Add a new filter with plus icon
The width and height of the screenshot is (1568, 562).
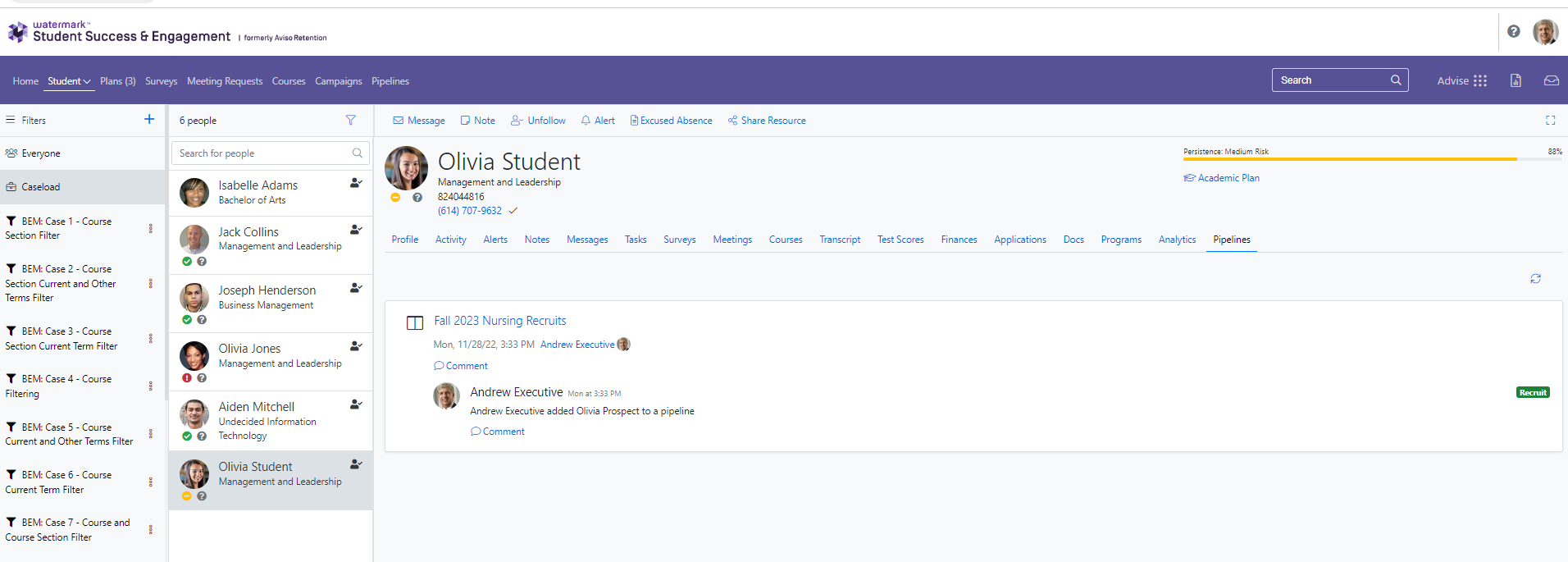pyautogui.click(x=149, y=119)
